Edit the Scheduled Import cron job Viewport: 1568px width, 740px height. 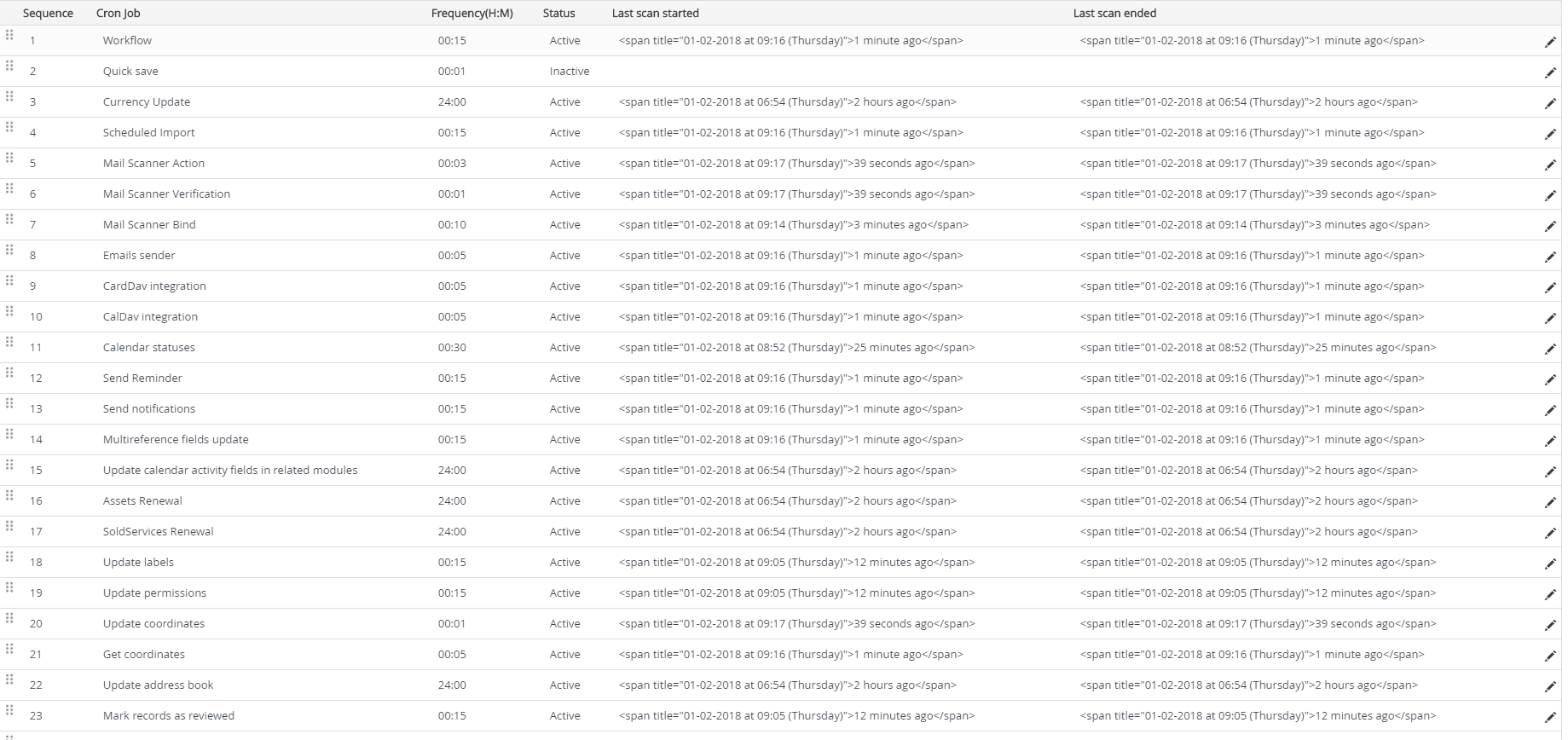pyautogui.click(x=1550, y=134)
